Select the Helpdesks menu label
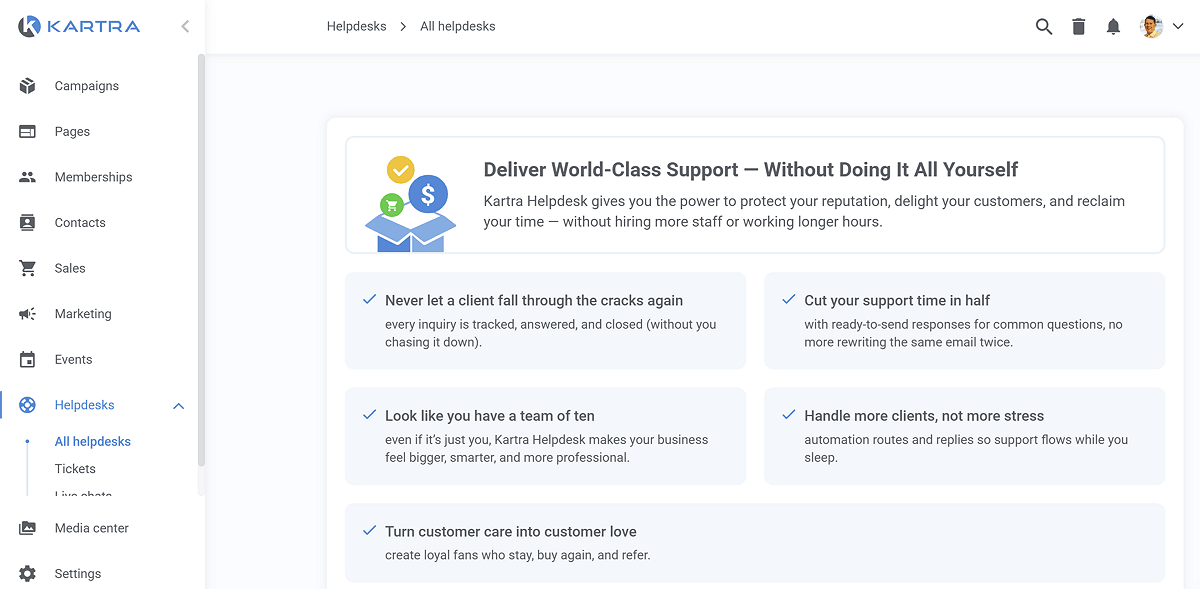The width and height of the screenshot is (1200, 589). coord(85,405)
